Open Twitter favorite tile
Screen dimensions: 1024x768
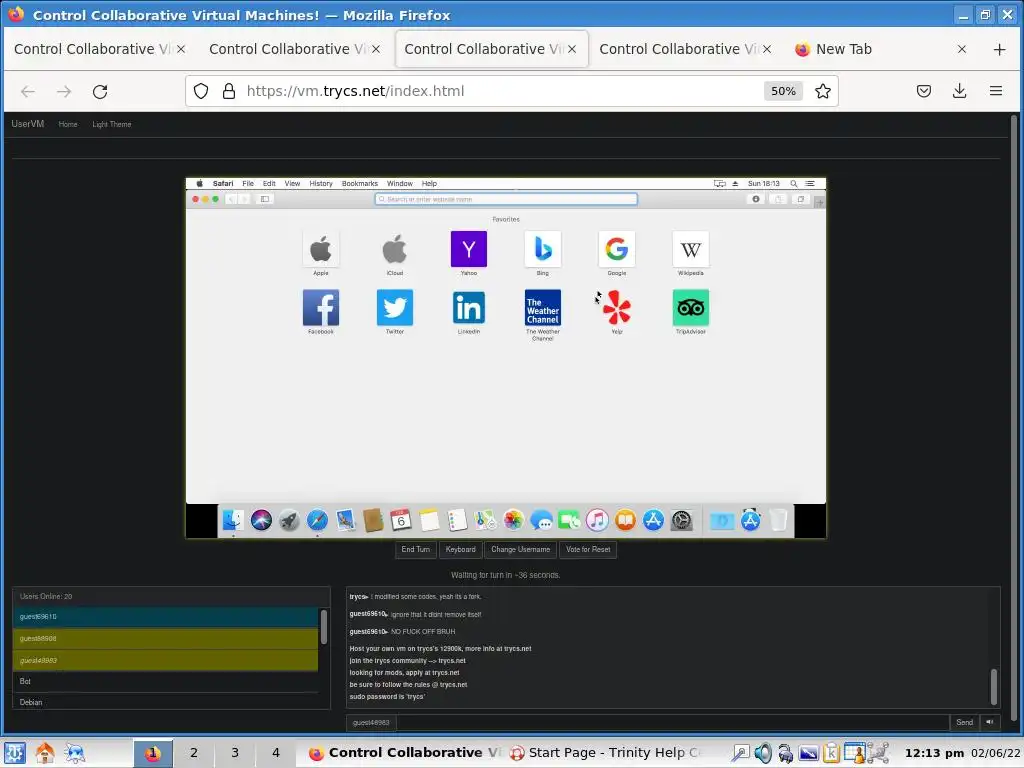(x=394, y=308)
